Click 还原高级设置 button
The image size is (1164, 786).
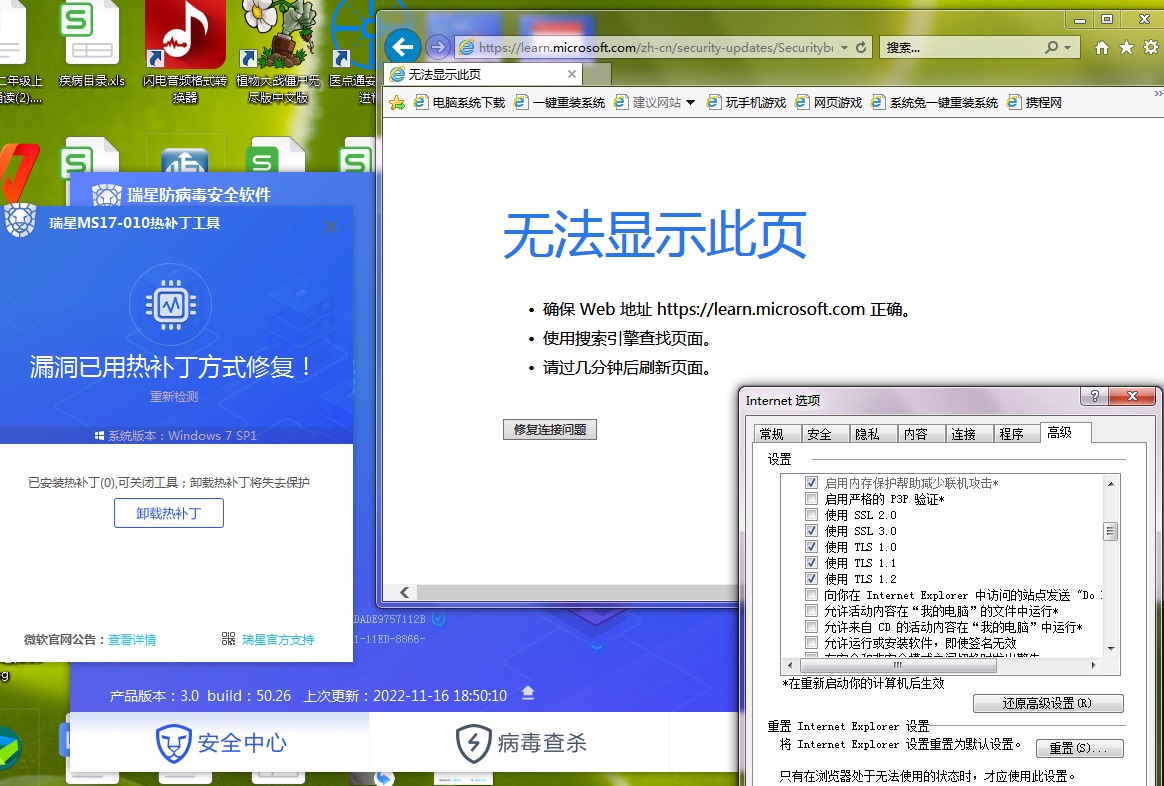click(1047, 703)
